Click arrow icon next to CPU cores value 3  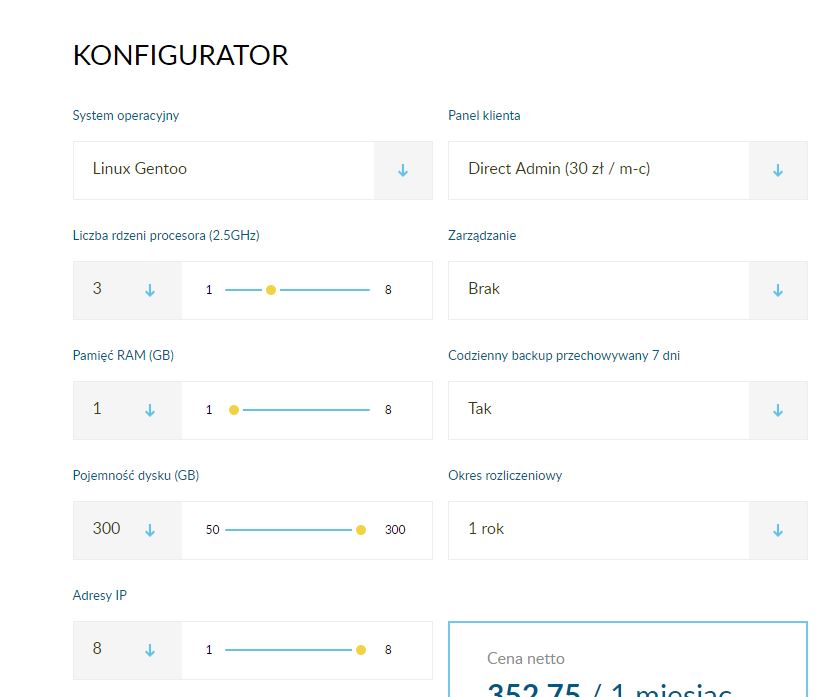pyautogui.click(x=150, y=290)
